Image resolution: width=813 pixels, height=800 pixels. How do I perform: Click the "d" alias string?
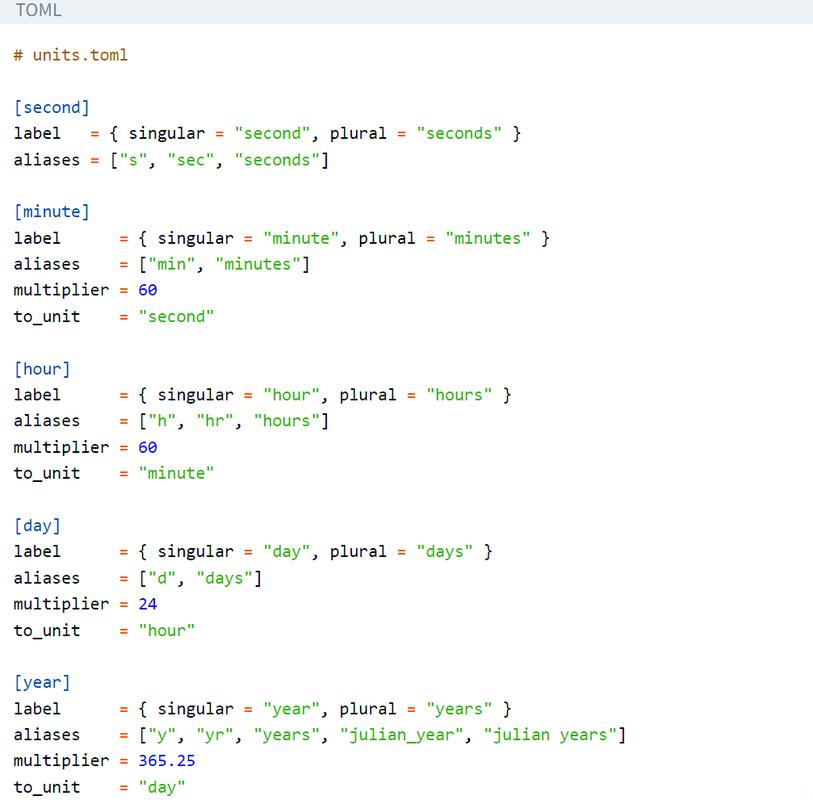[x=162, y=578]
